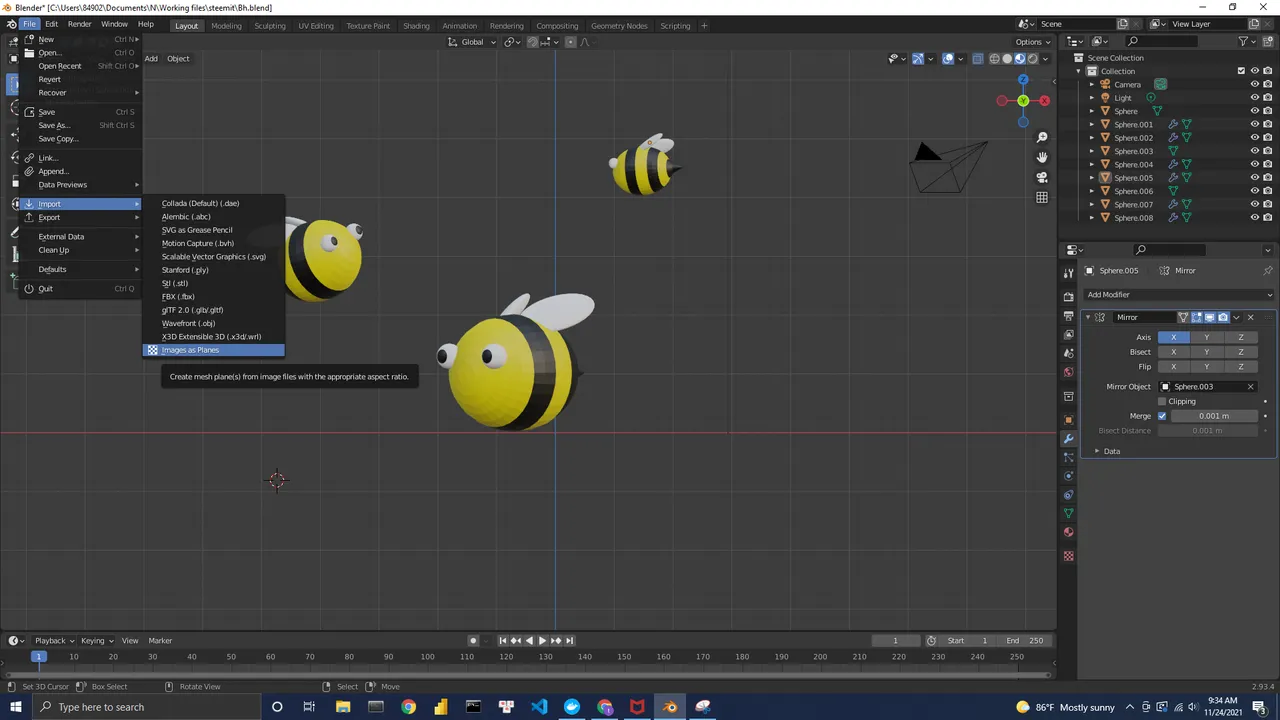This screenshot has height=720, width=1280.
Task: Click timeline play animation button
Action: (x=542, y=640)
